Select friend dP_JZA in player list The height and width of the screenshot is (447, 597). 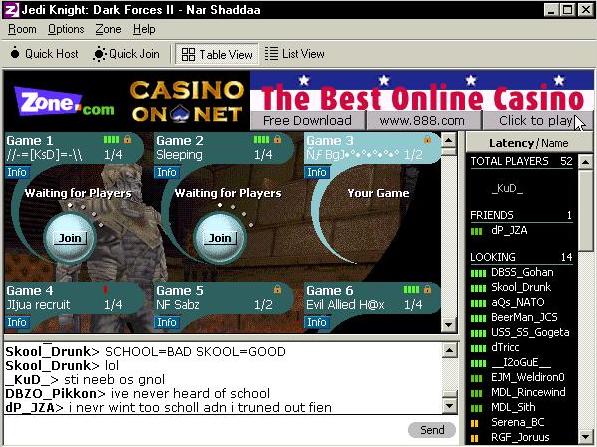pyautogui.click(x=509, y=230)
